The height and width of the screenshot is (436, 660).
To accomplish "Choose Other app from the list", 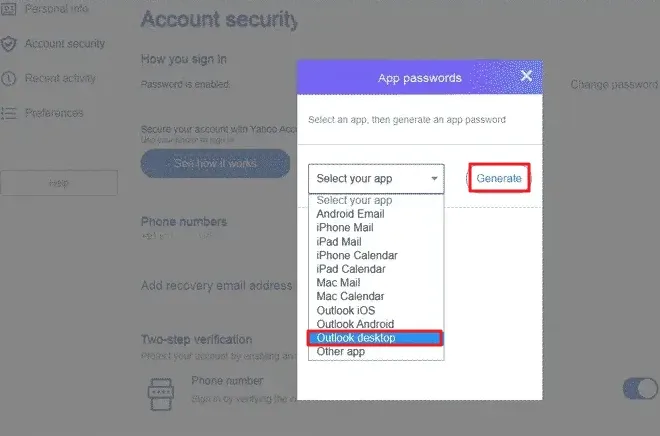I will pos(341,351).
